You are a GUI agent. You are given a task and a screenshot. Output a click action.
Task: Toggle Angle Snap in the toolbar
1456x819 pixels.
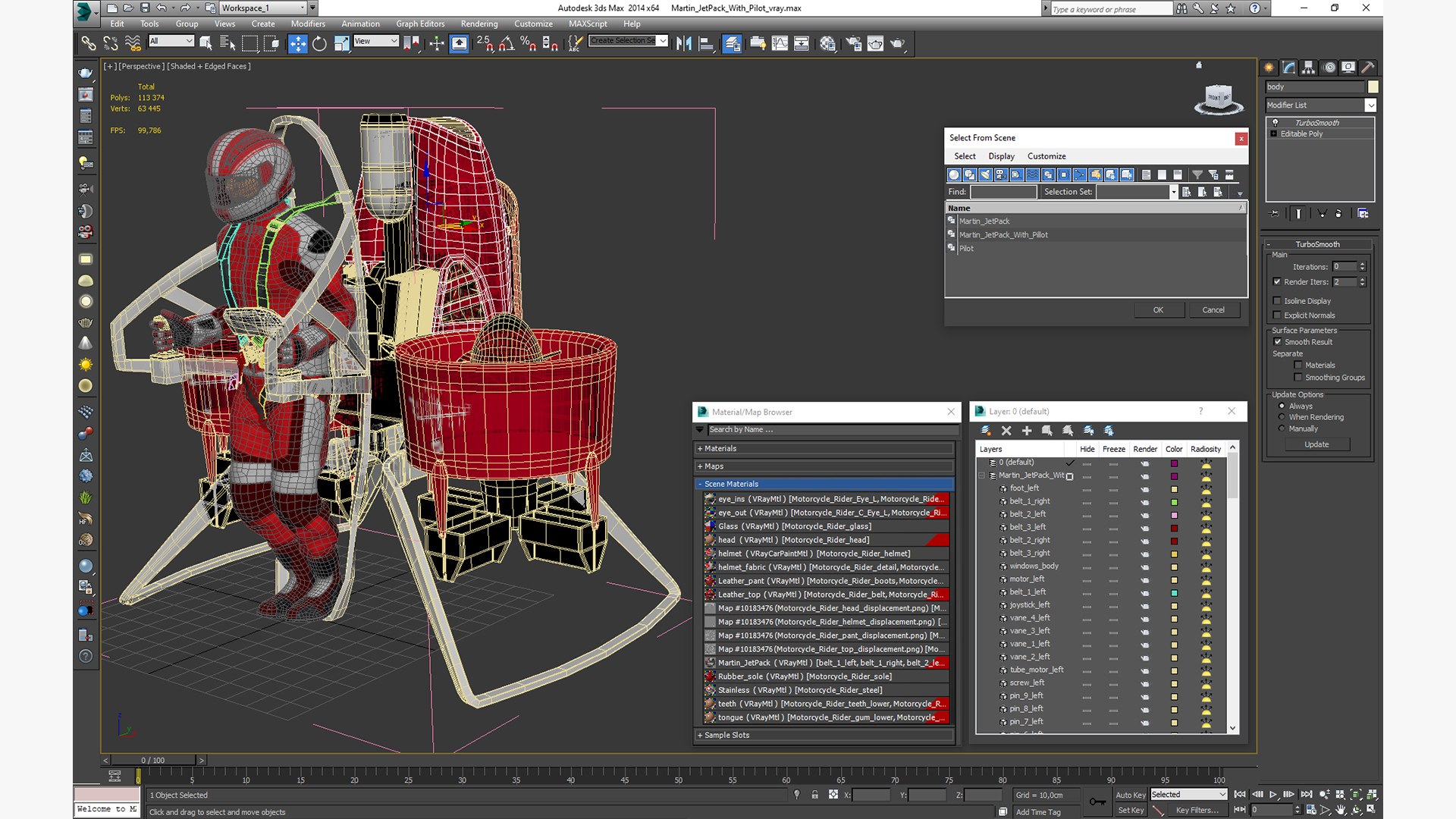(x=507, y=44)
